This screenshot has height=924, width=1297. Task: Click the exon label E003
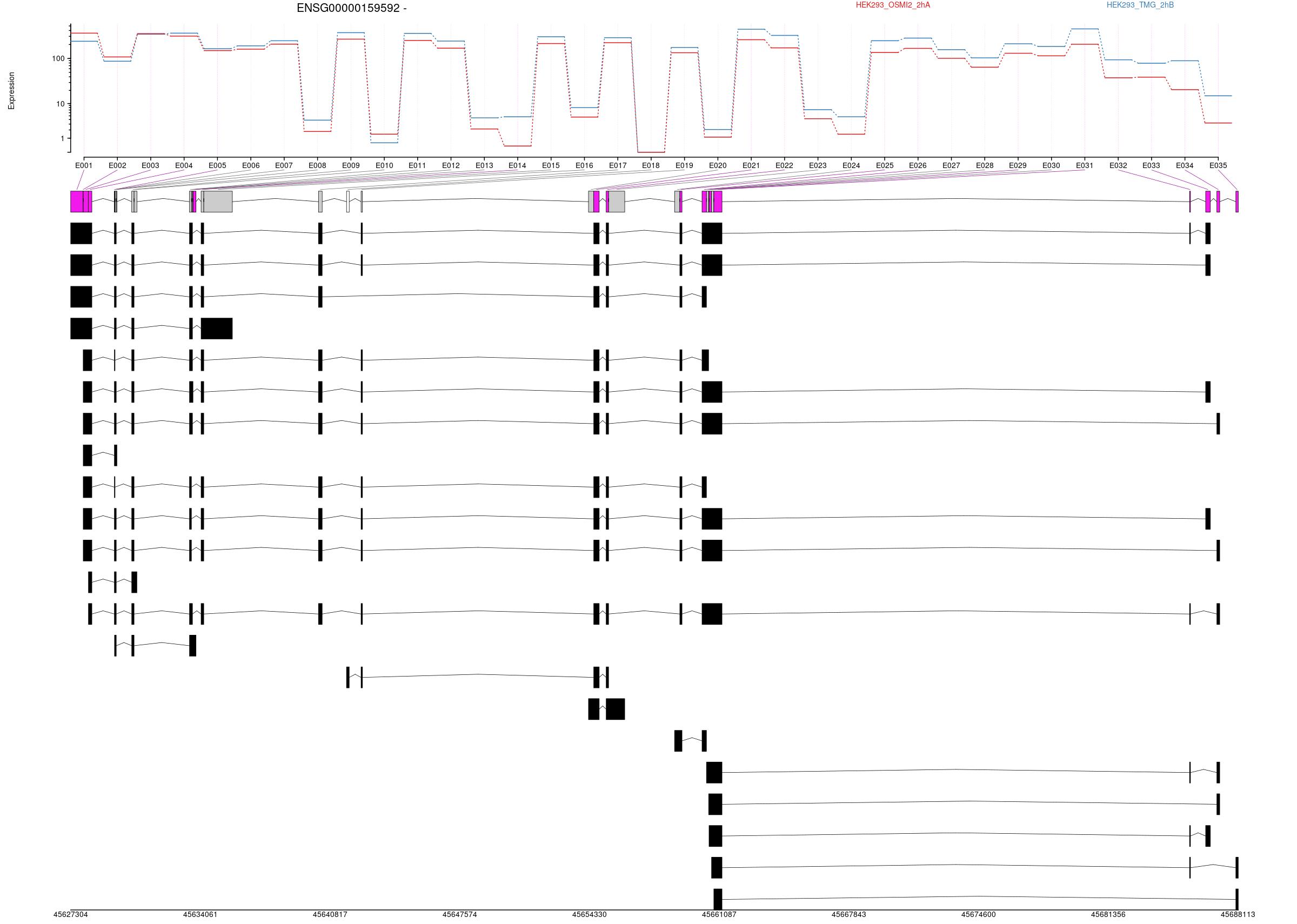150,165
